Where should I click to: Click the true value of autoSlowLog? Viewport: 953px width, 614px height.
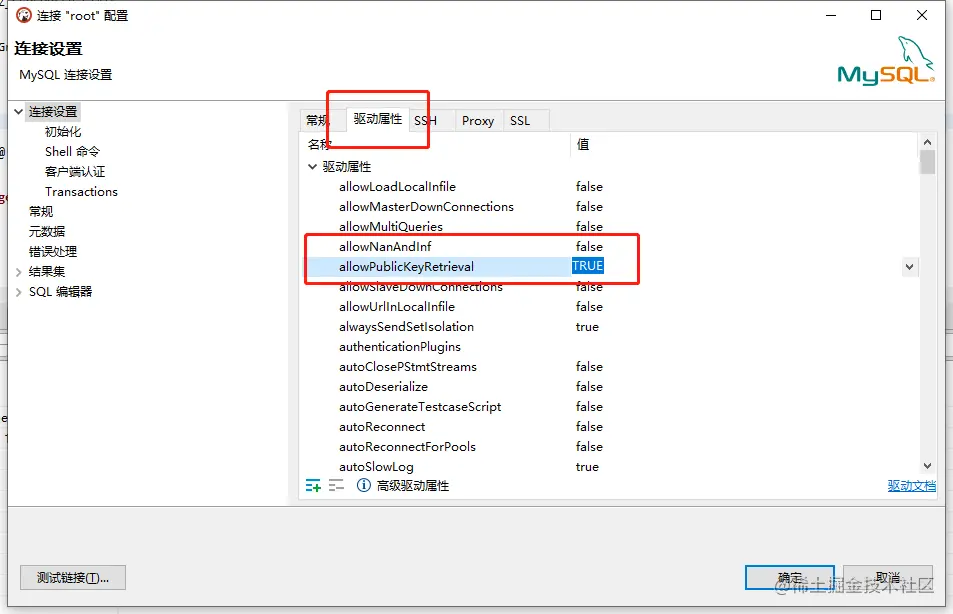587,467
